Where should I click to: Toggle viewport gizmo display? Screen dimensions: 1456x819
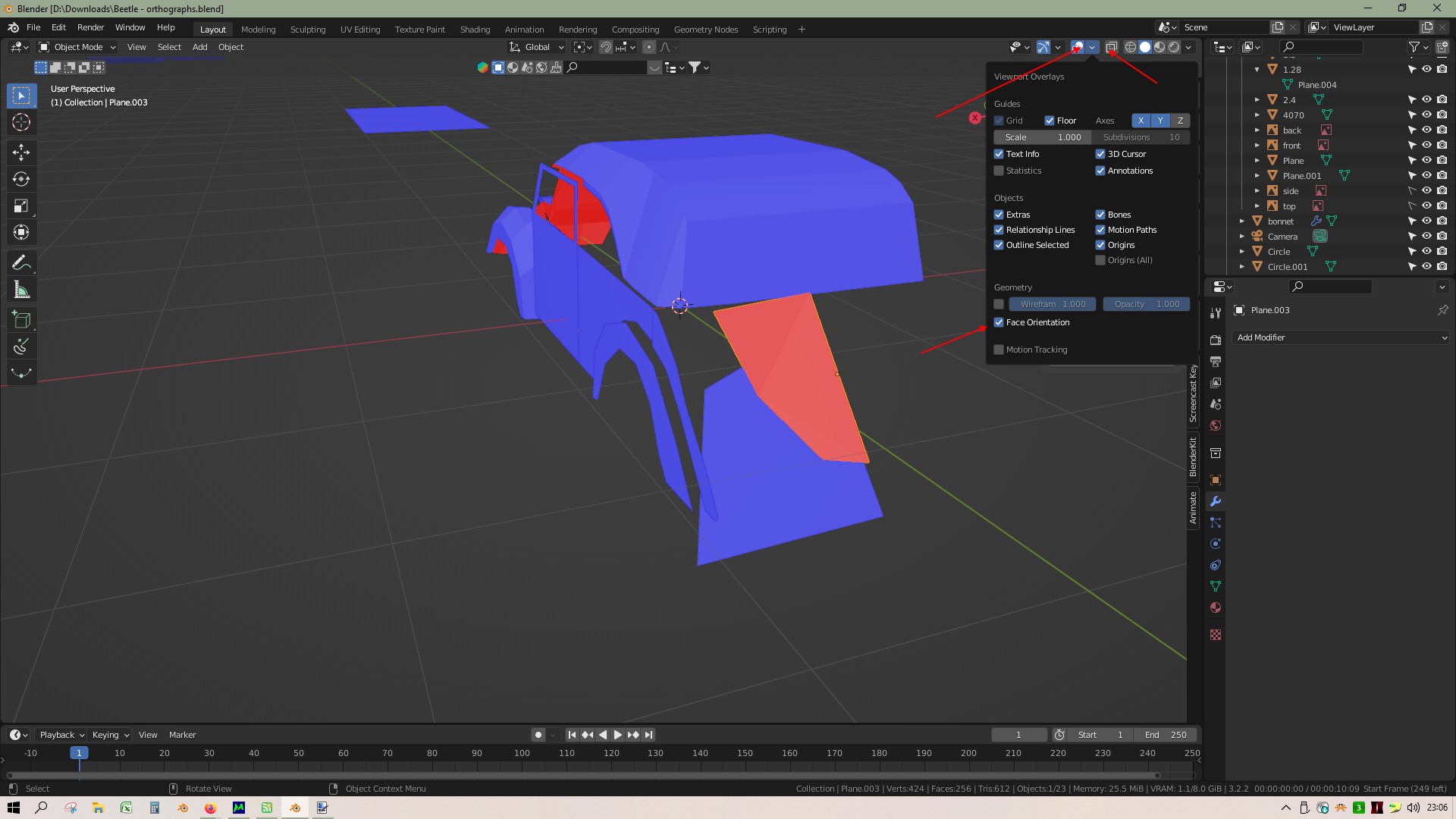[1043, 47]
